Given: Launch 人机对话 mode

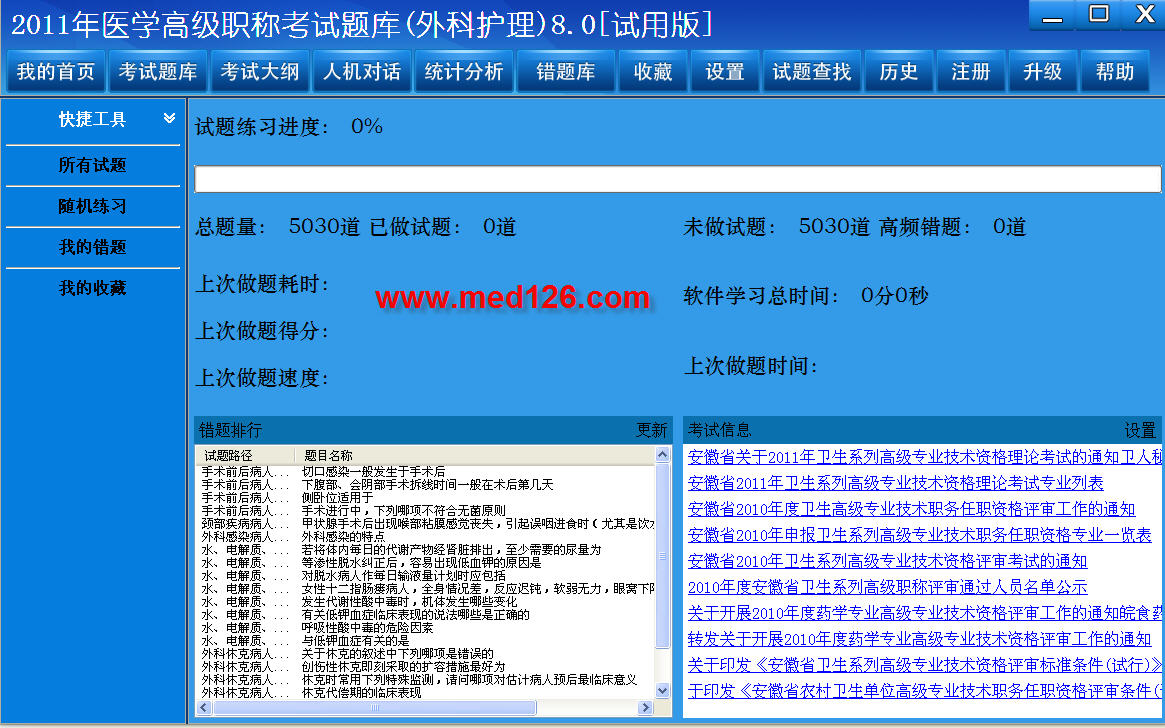Looking at the screenshot, I should pos(362,72).
